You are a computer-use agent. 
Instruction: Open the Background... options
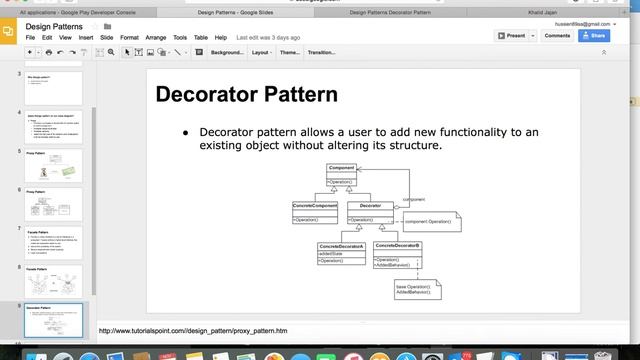227,52
